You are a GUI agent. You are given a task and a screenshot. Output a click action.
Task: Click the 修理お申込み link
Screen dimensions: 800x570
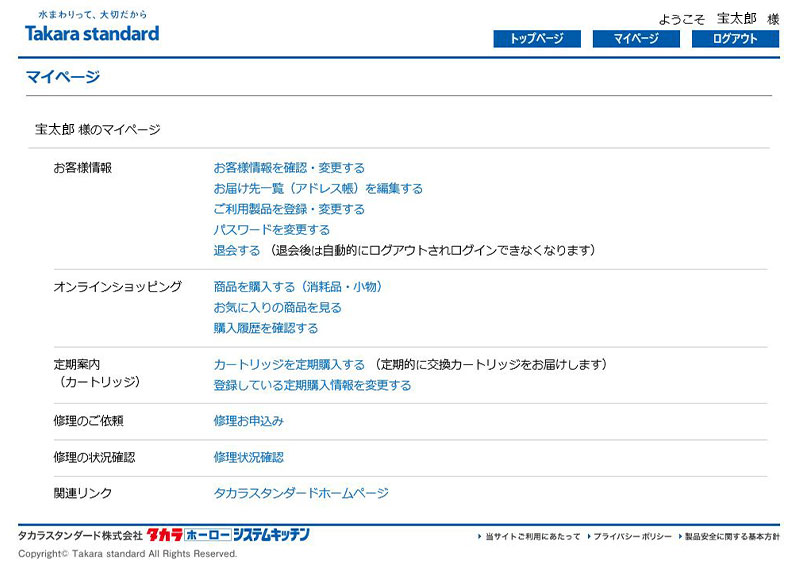248,421
